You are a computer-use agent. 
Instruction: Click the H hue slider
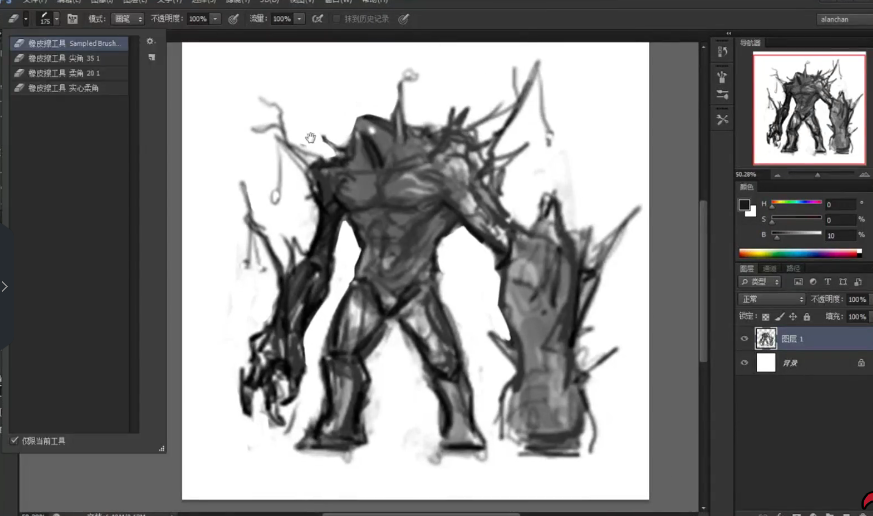[796, 203]
